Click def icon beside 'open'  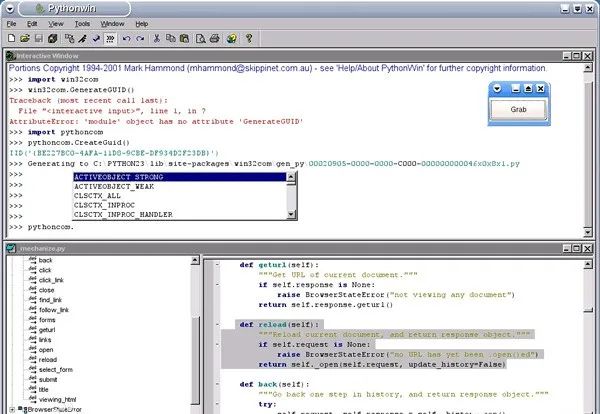click(x=33, y=349)
